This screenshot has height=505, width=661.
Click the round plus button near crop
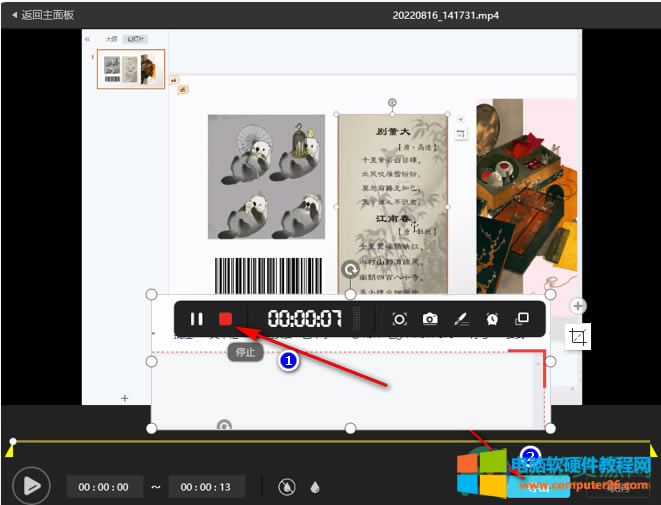click(x=577, y=305)
